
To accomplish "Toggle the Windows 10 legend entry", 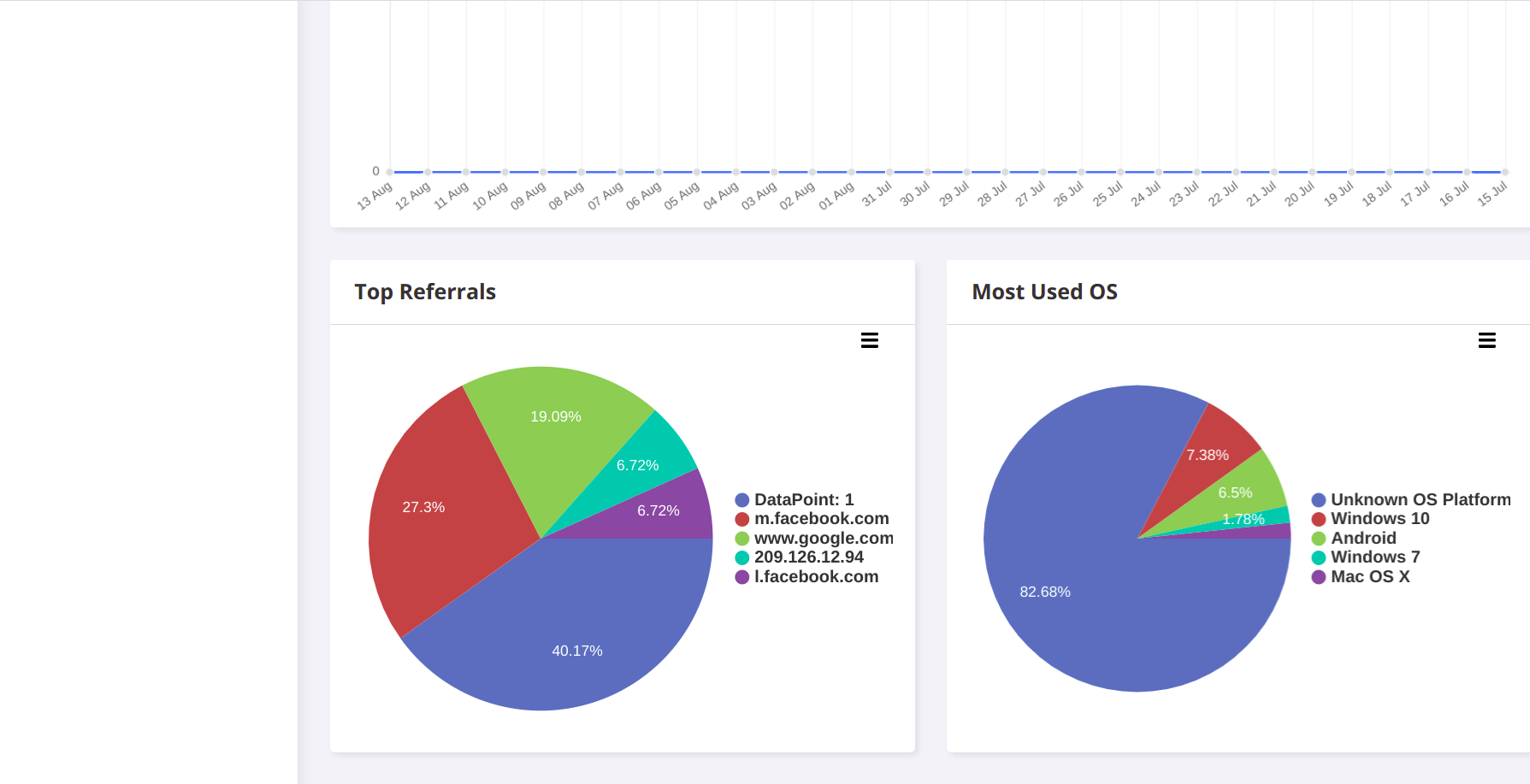I will point(1371,518).
